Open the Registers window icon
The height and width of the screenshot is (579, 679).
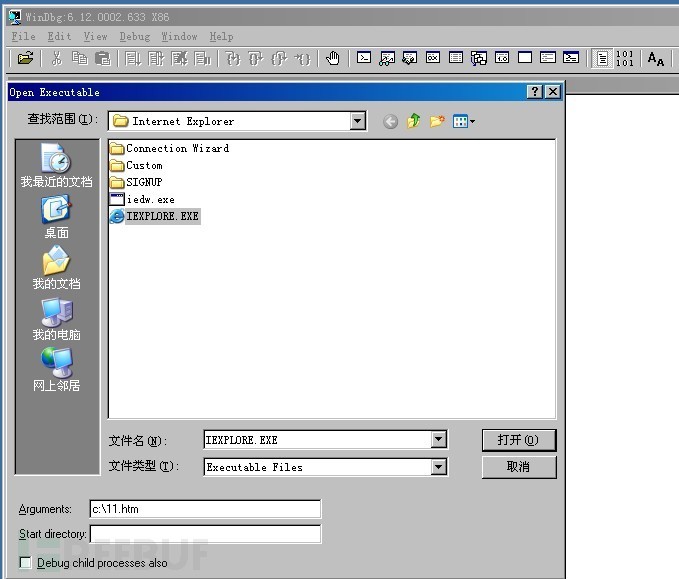click(433, 58)
